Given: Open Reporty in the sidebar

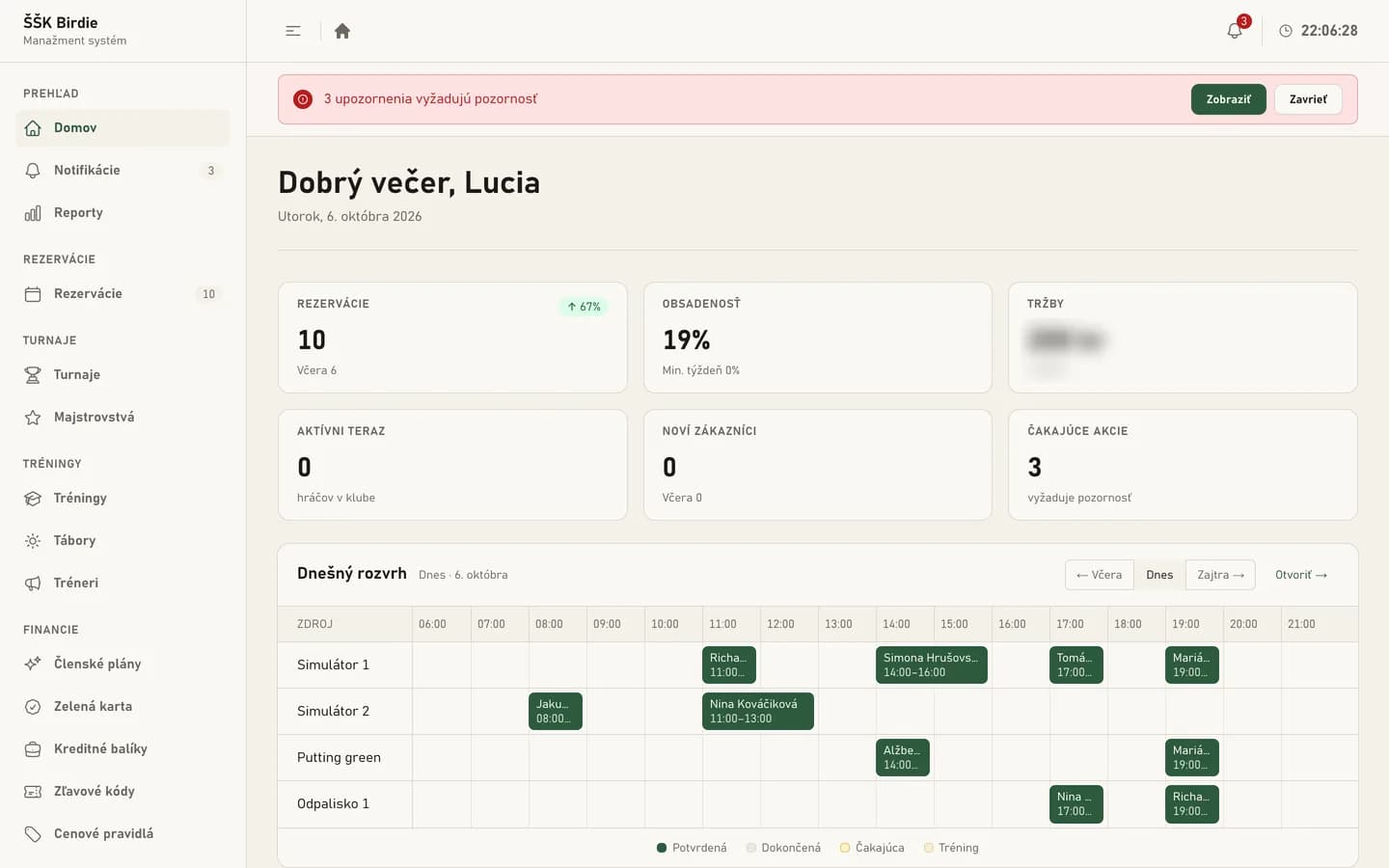Looking at the screenshot, I should [123, 213].
